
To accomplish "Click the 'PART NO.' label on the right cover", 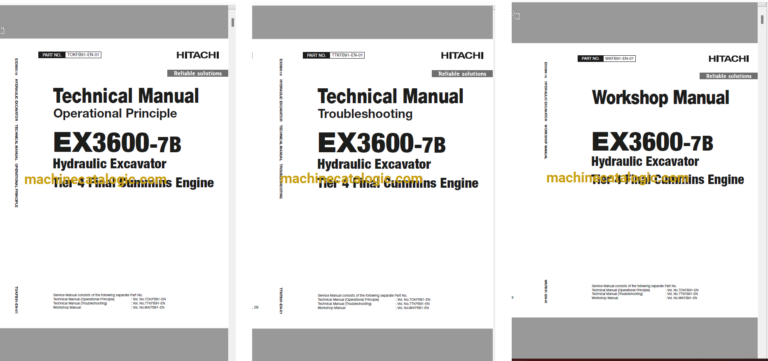I will click(x=590, y=59).
